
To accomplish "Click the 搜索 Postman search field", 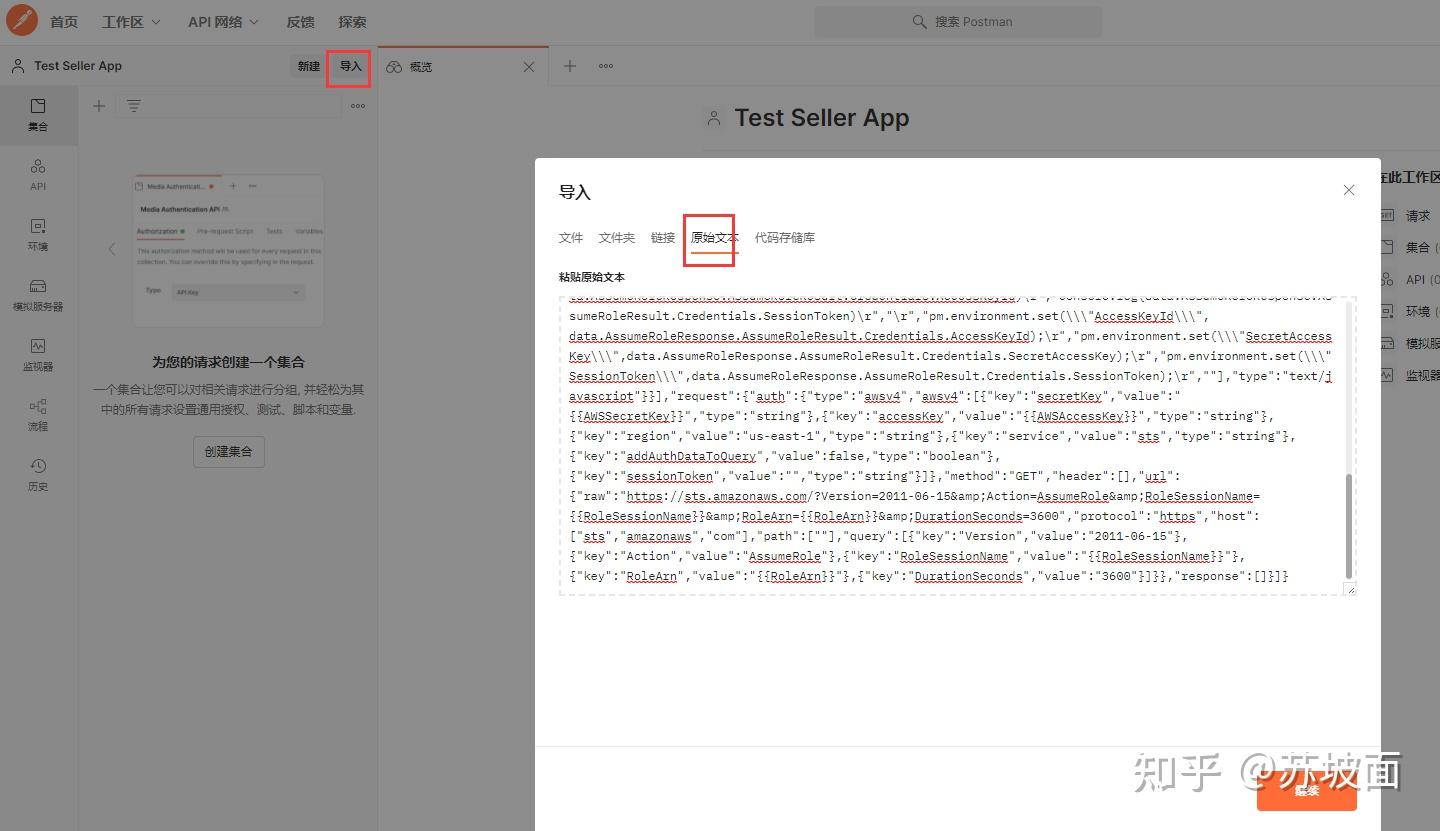I will [958, 21].
